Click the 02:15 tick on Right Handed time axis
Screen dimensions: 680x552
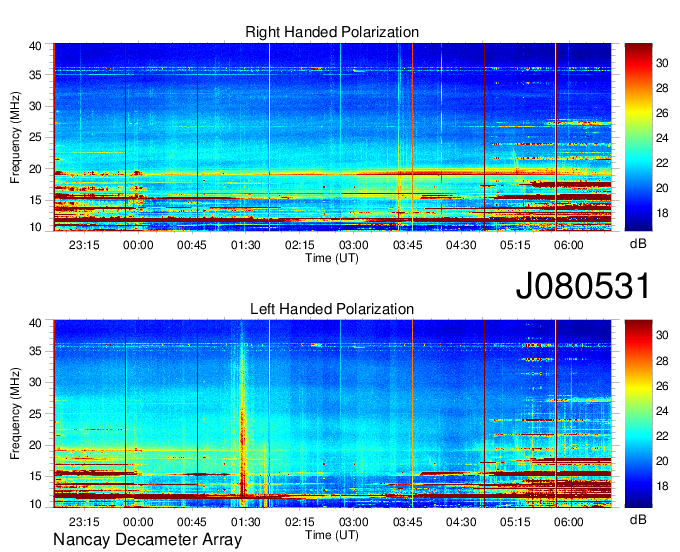(300, 245)
